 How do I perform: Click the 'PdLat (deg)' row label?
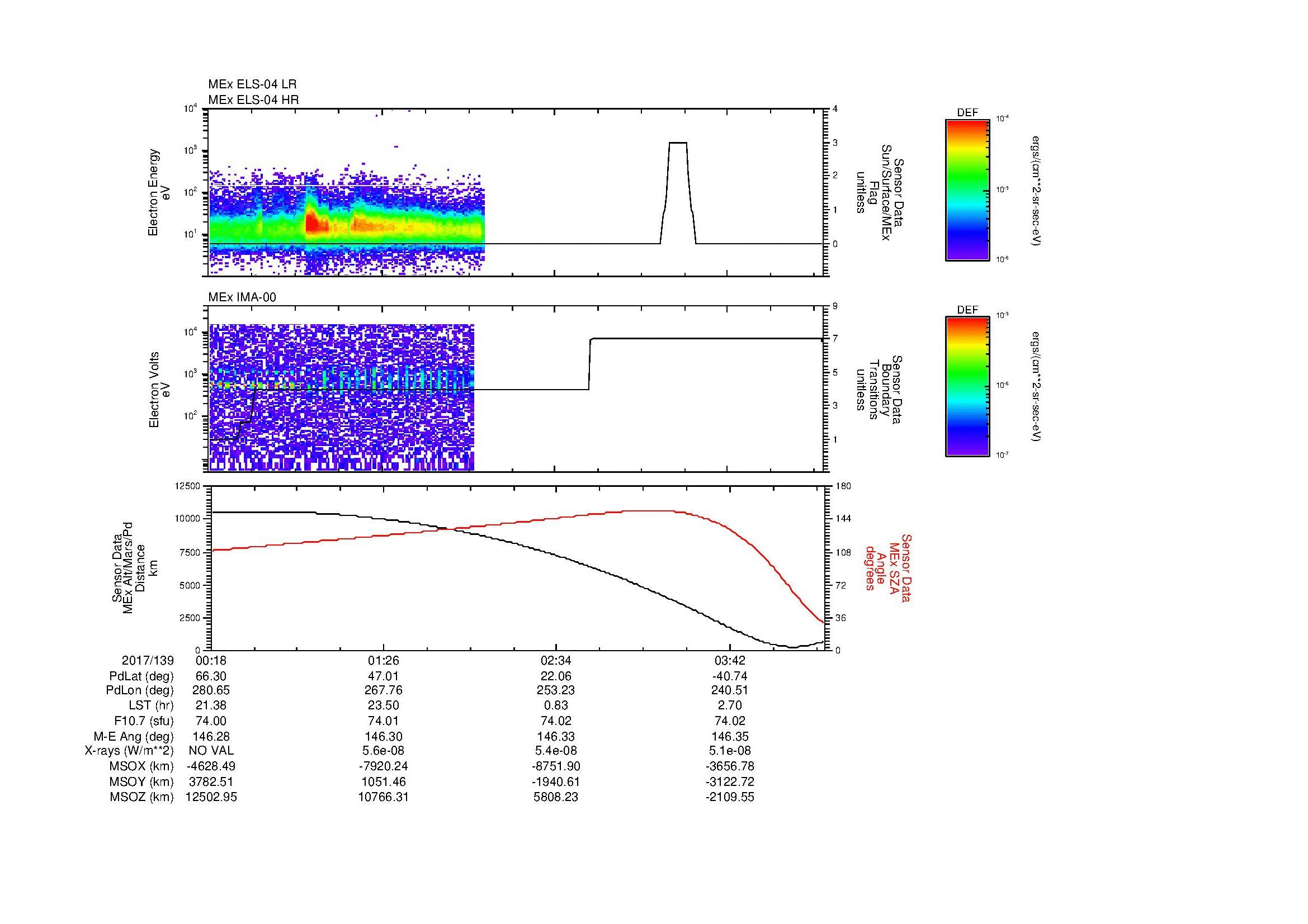tap(141, 676)
